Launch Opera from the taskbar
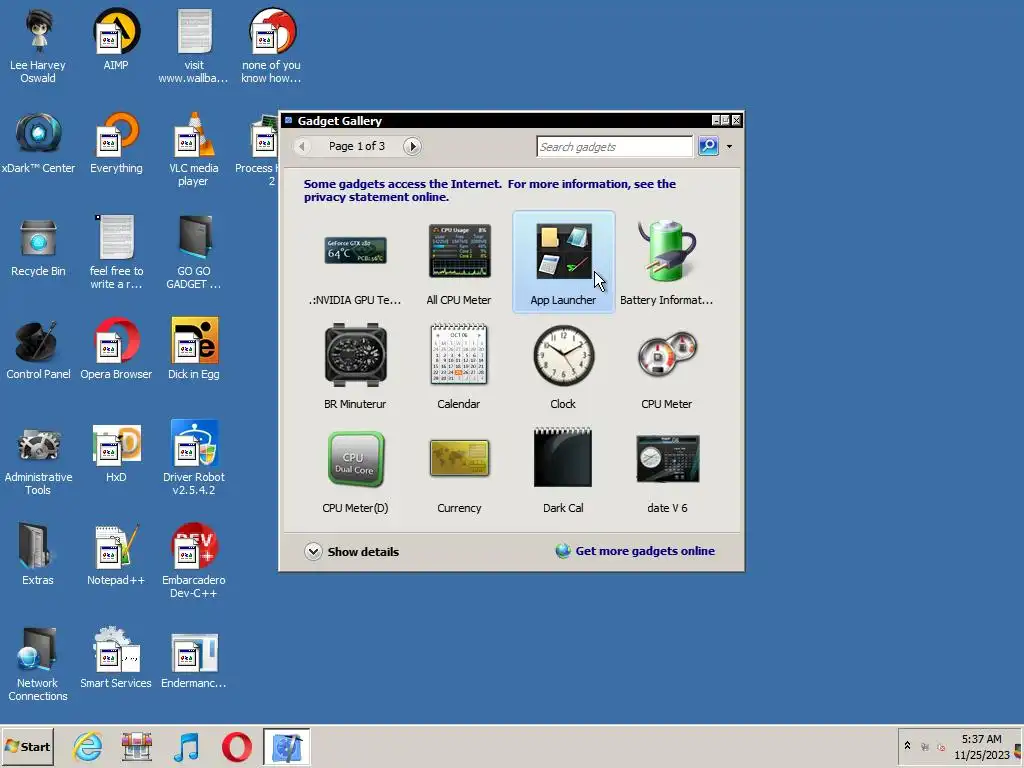The image size is (1024, 768). [x=236, y=747]
